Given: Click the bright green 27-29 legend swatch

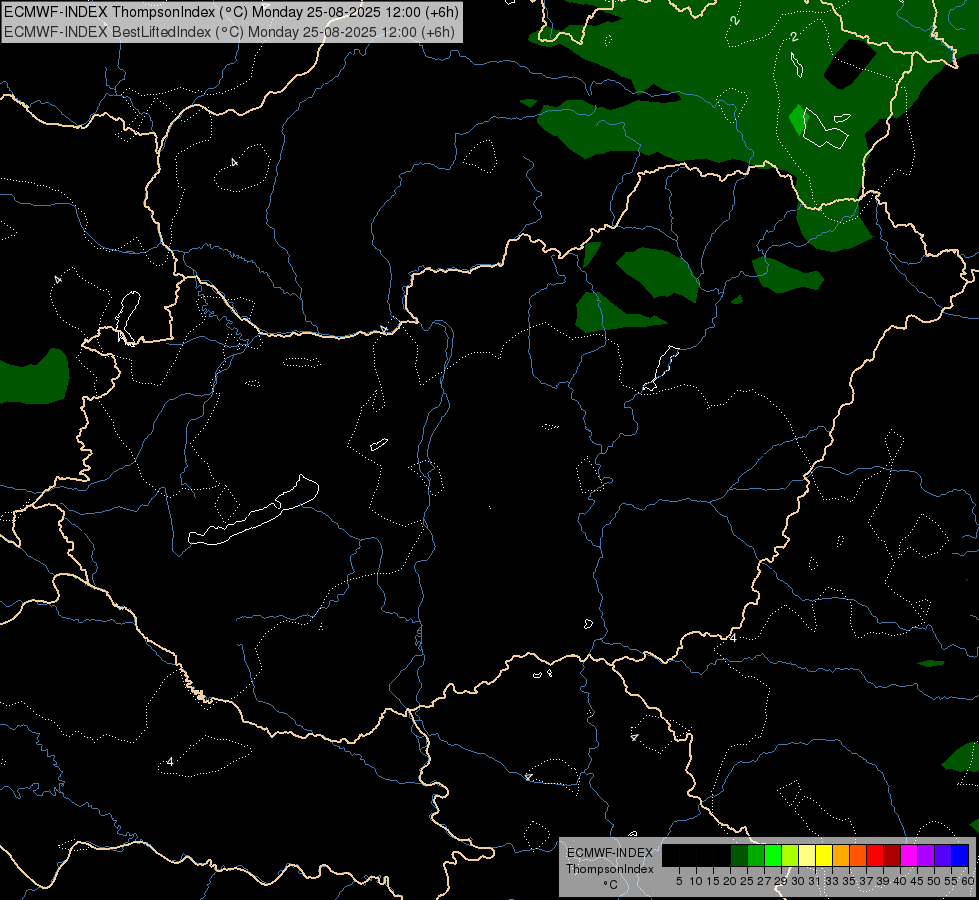Looking at the screenshot, I should 773,855.
